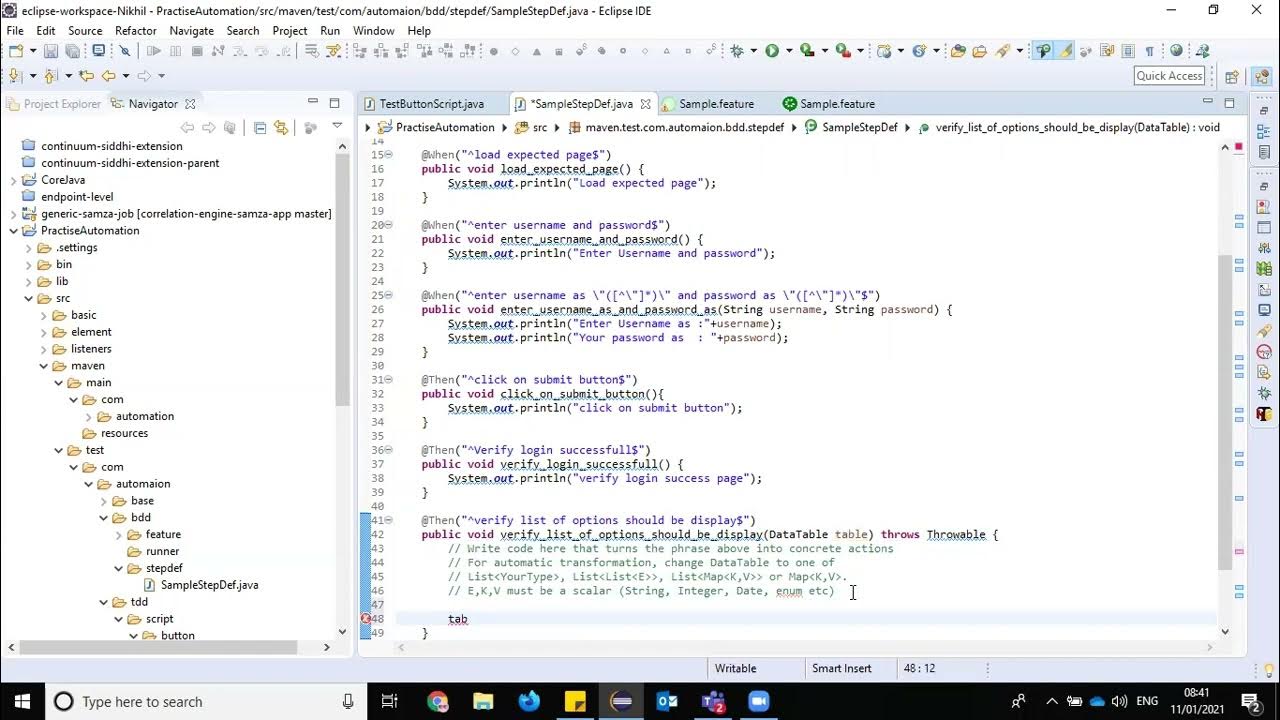Click the Last Edit Location icon

pyautogui.click(x=86, y=75)
